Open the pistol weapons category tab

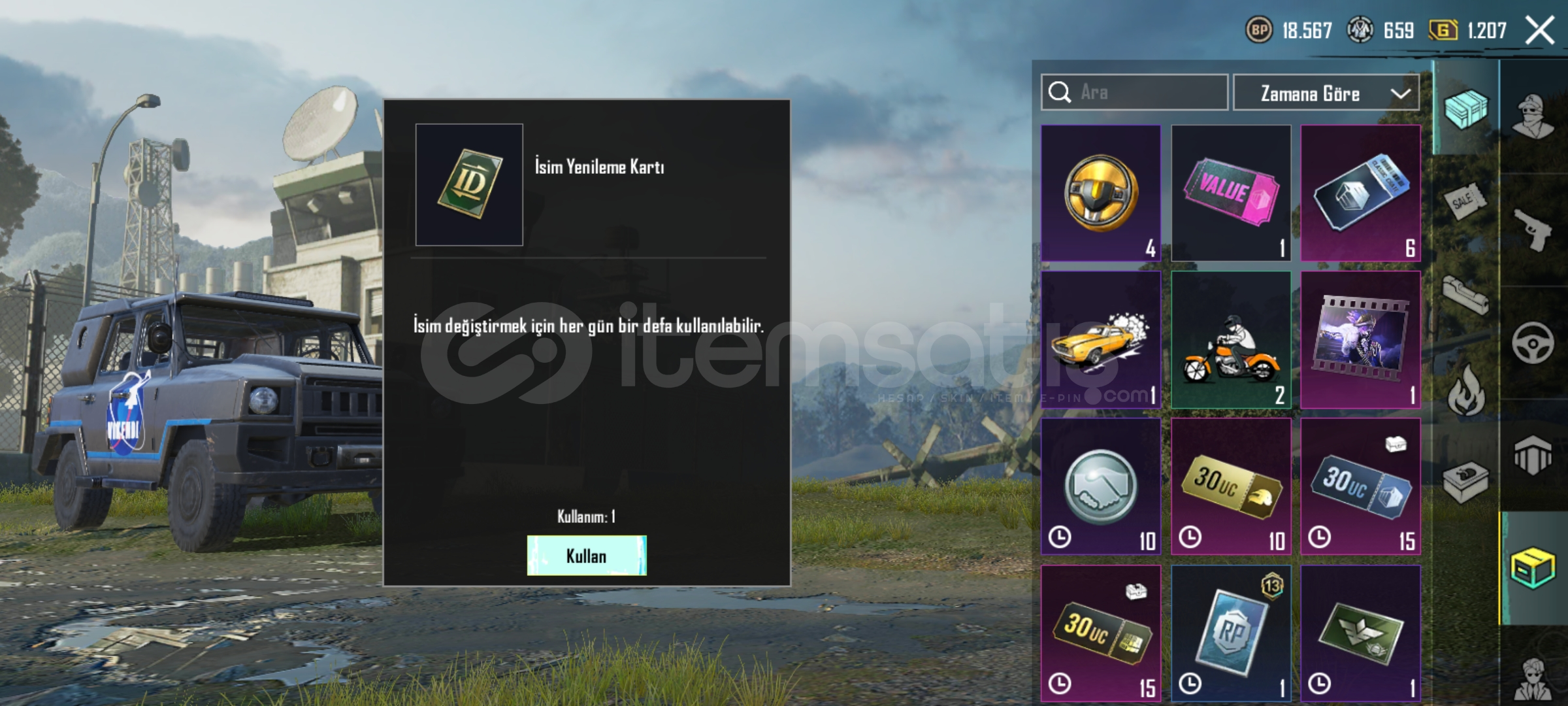[x=1533, y=229]
